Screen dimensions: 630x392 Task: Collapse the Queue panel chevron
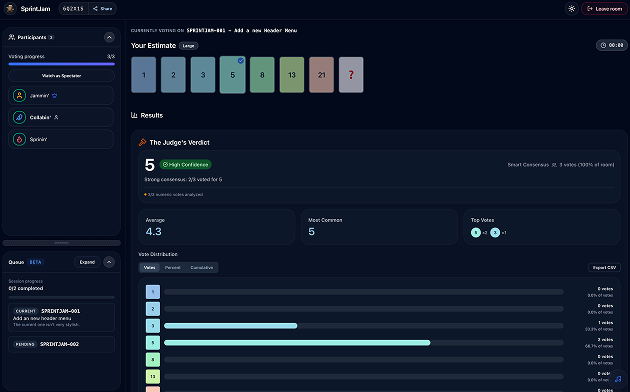point(109,262)
